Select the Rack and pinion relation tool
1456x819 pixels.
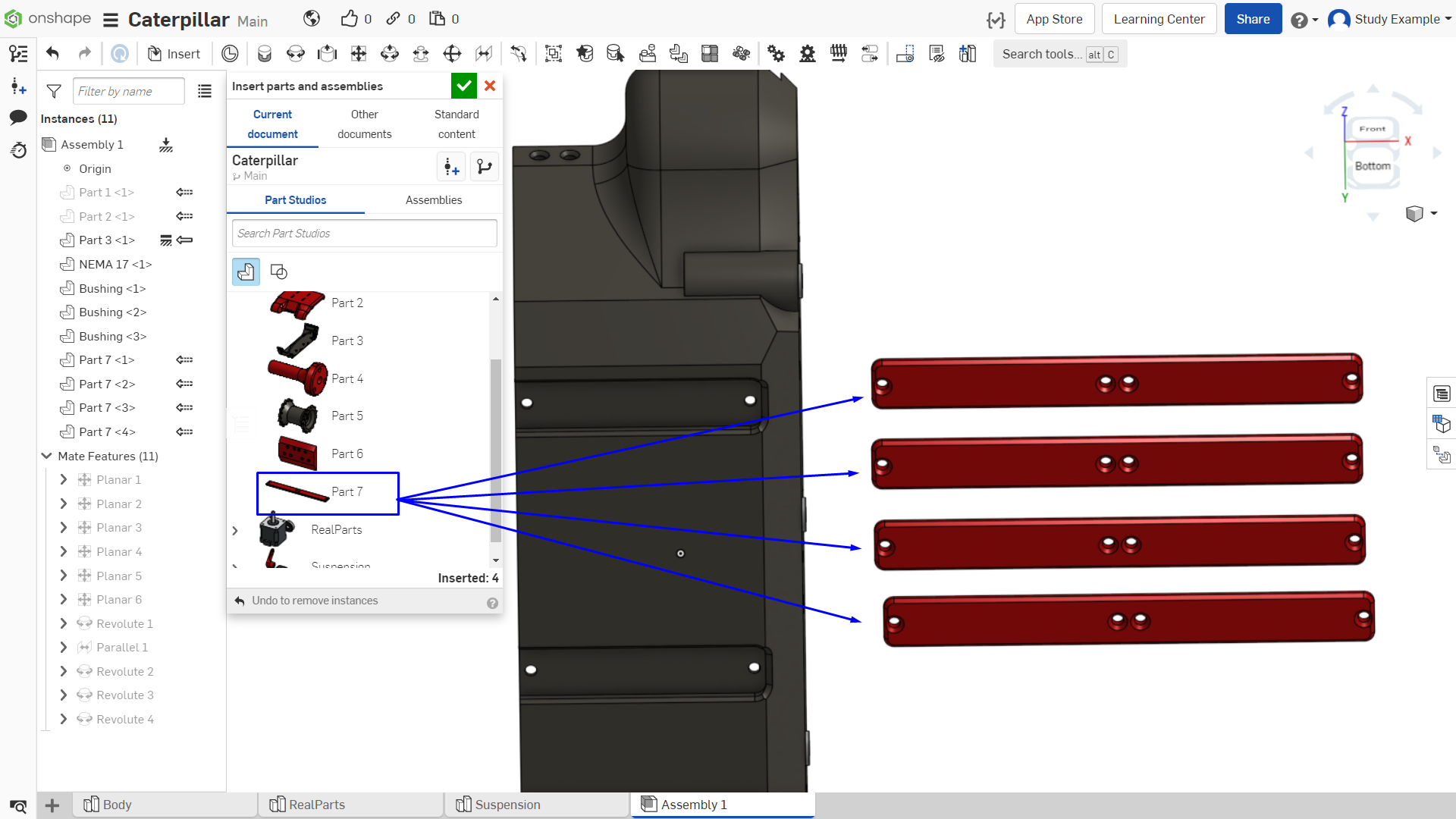[x=808, y=53]
